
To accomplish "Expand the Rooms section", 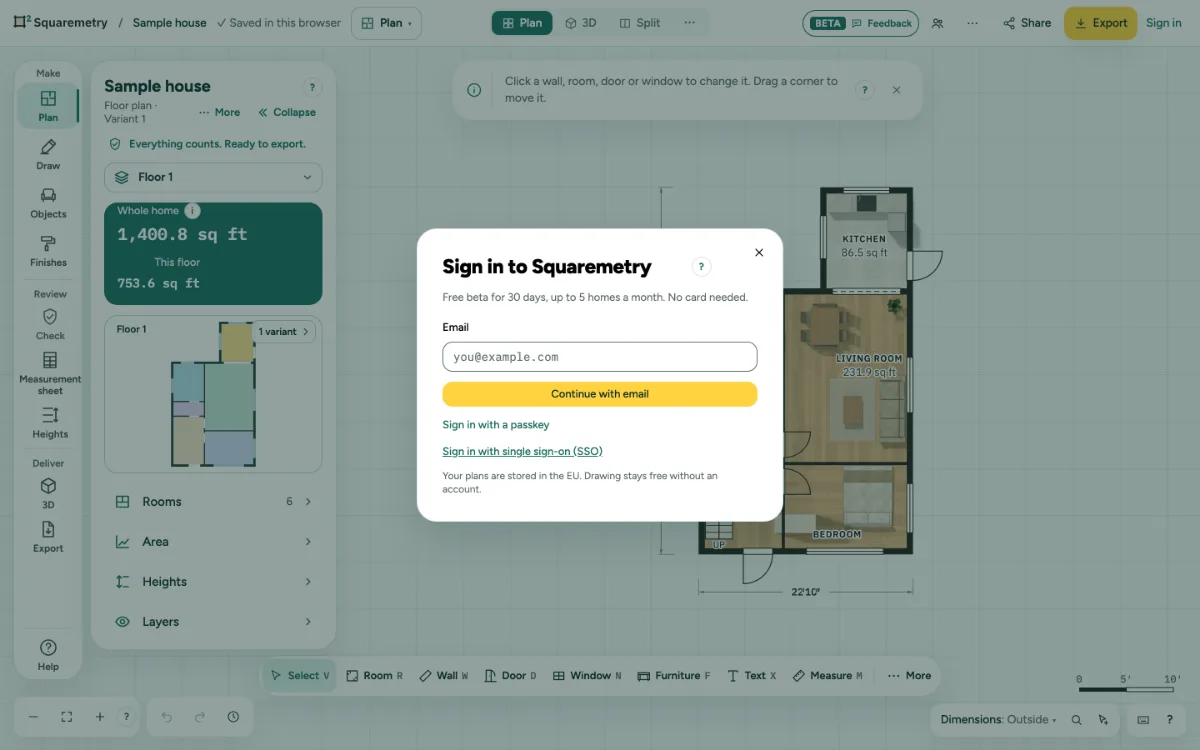I will (213, 502).
